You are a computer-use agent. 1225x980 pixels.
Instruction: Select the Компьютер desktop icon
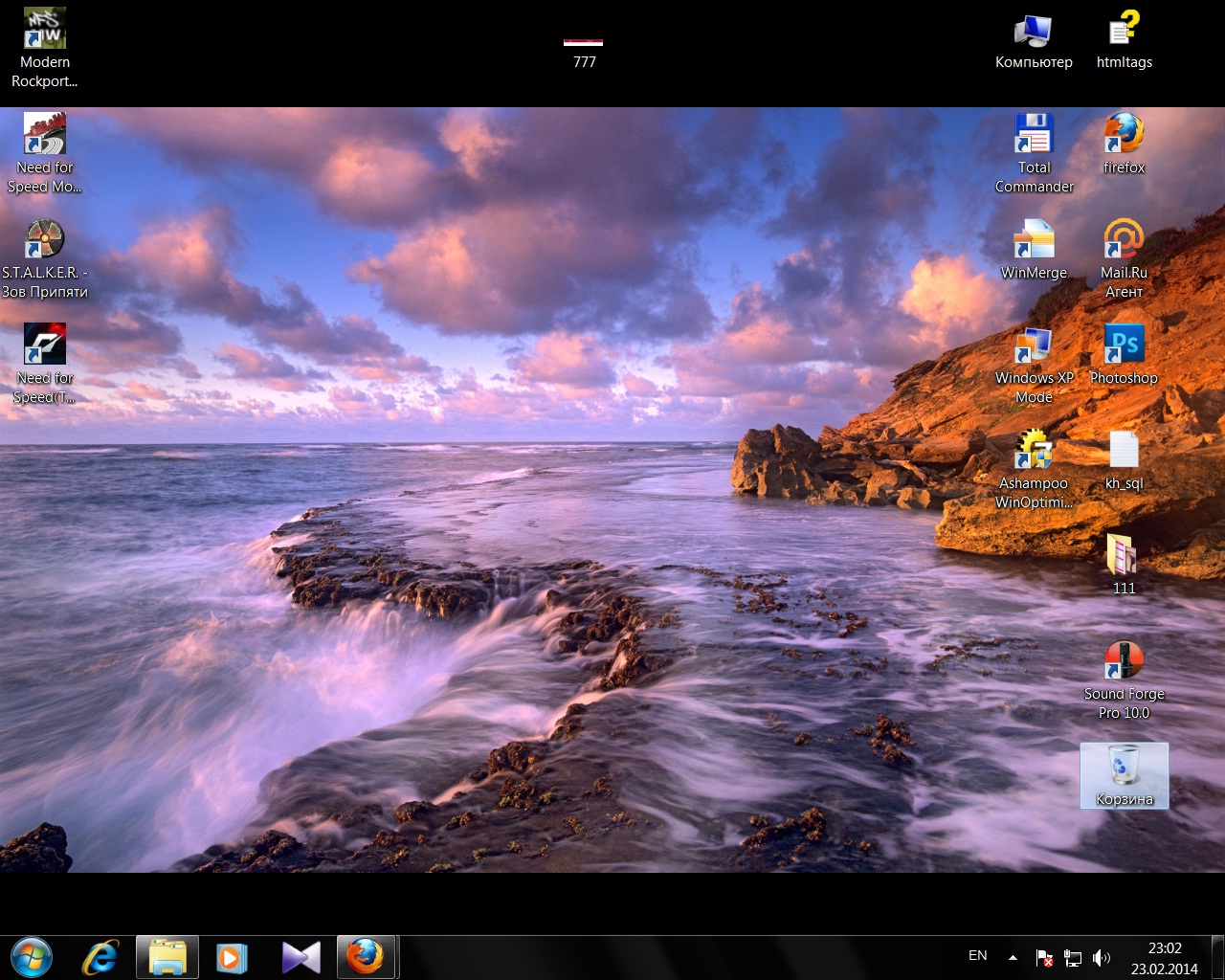point(1034,32)
